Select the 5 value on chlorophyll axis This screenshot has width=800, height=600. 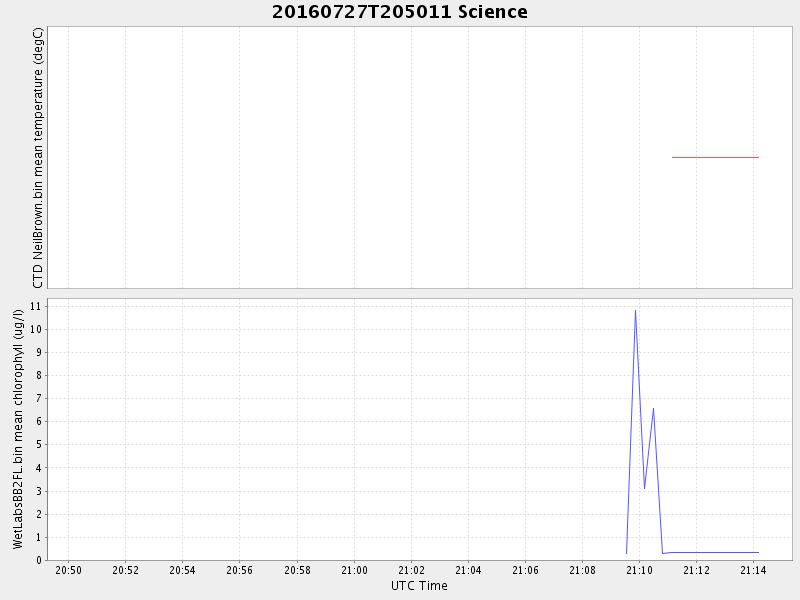pos(35,445)
